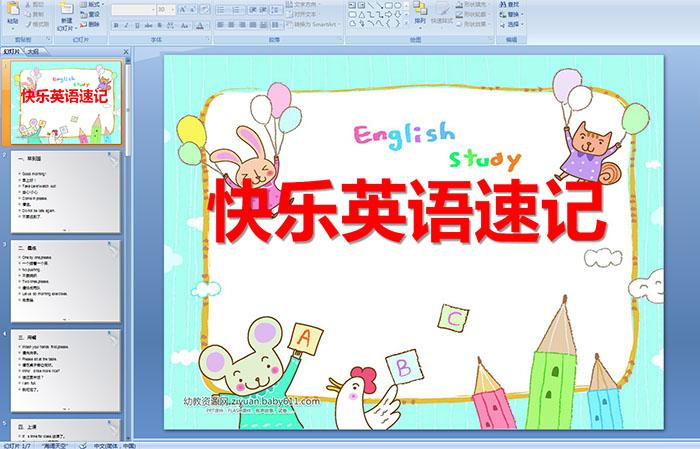Open the Font dialog launcher (字体 group)
700x449 pixels.
(x=208, y=40)
